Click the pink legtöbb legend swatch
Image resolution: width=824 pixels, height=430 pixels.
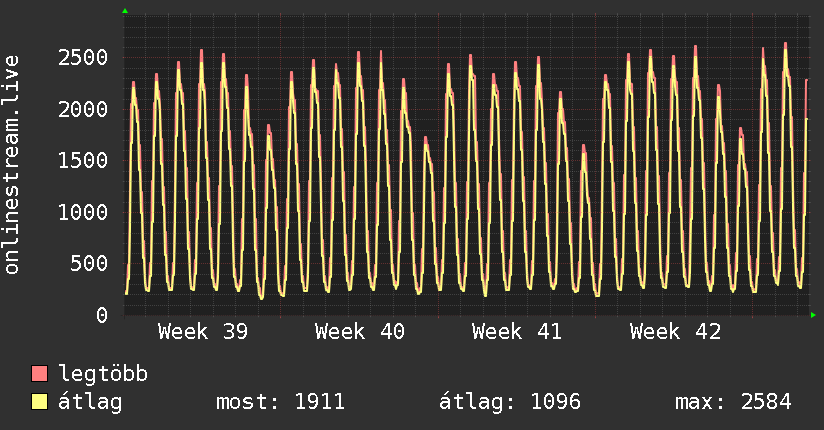click(x=39, y=374)
